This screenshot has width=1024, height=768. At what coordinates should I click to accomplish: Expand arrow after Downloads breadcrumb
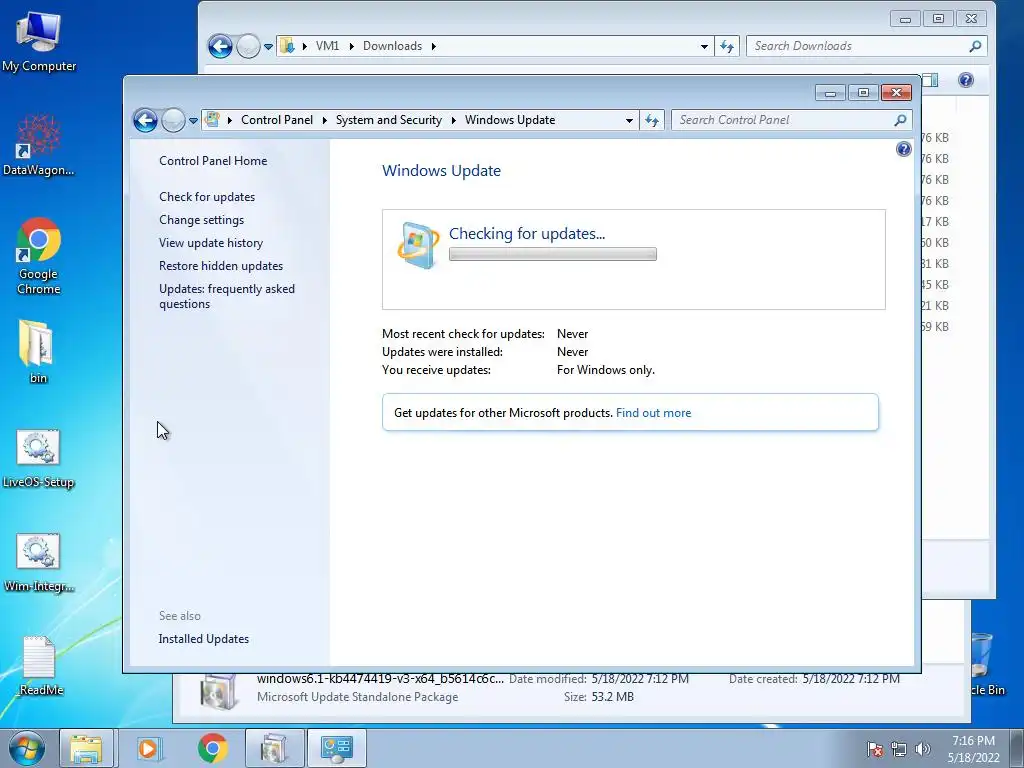[434, 46]
